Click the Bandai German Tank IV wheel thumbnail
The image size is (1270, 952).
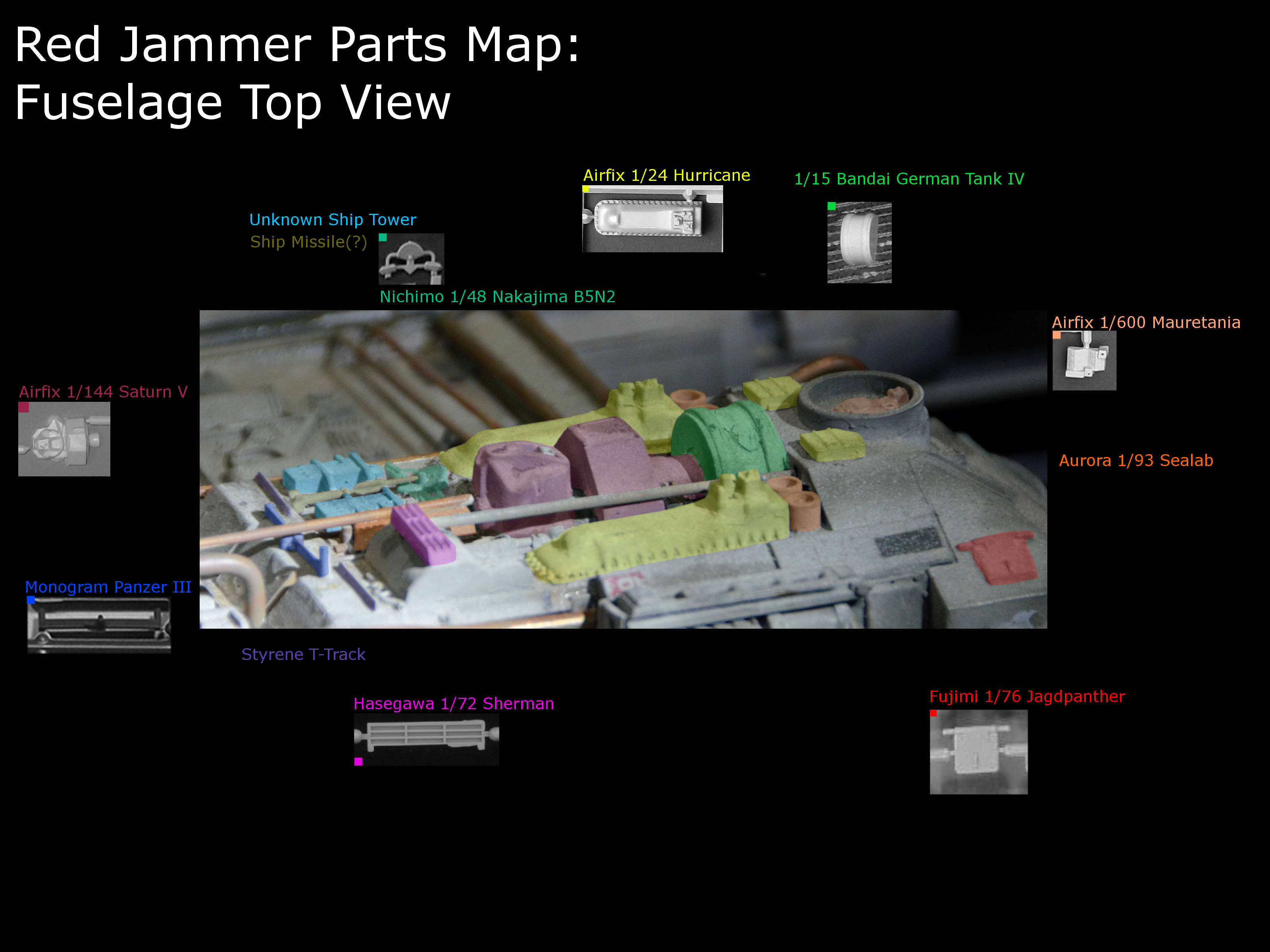pos(860,243)
